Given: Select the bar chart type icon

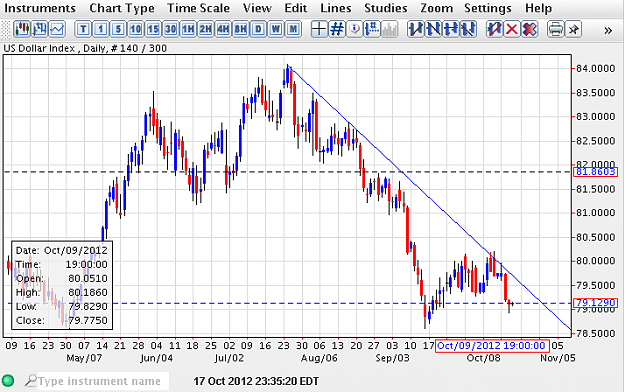Looking at the screenshot, I should coord(40,29).
